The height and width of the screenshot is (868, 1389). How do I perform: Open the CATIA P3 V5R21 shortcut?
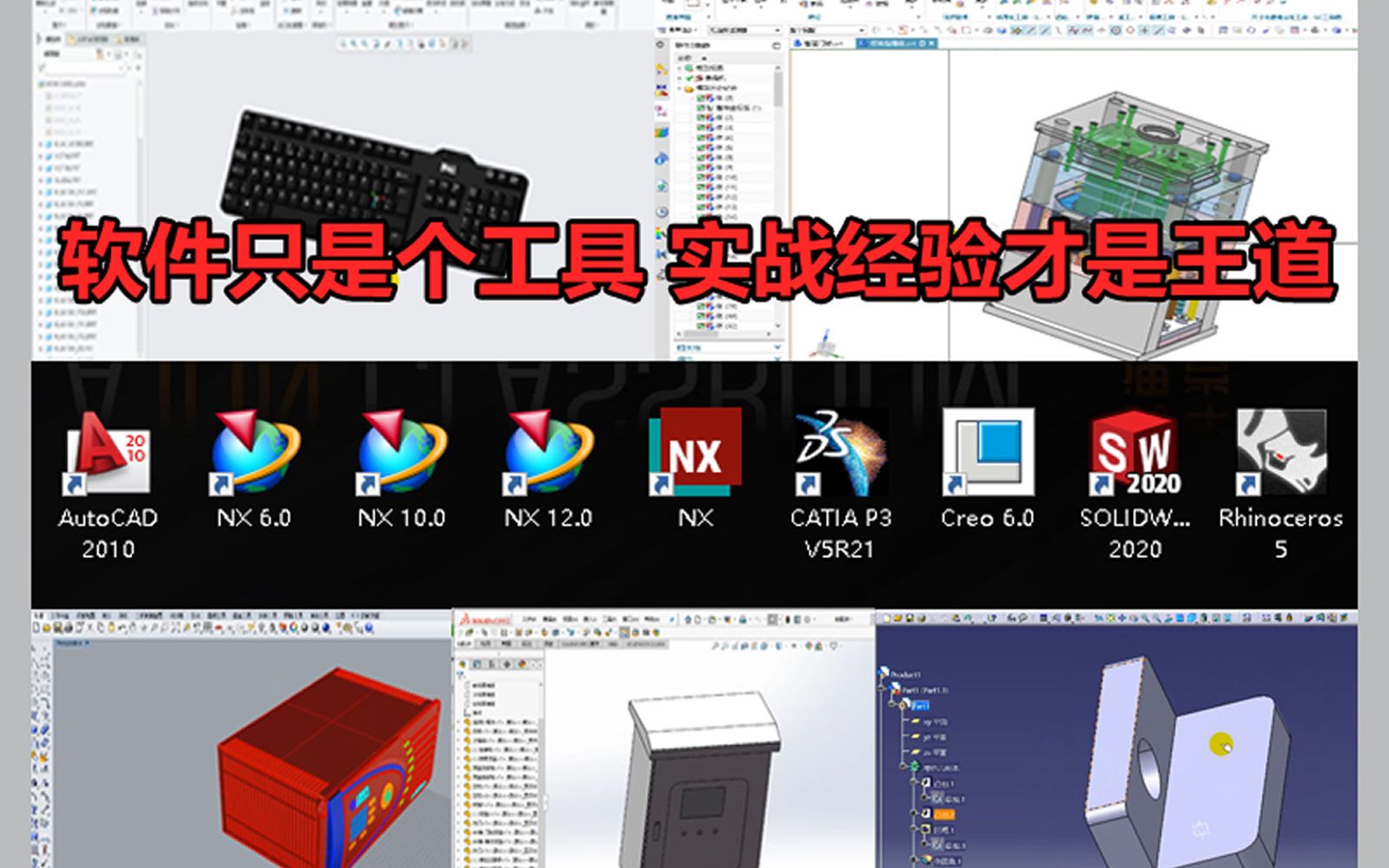tap(840, 483)
